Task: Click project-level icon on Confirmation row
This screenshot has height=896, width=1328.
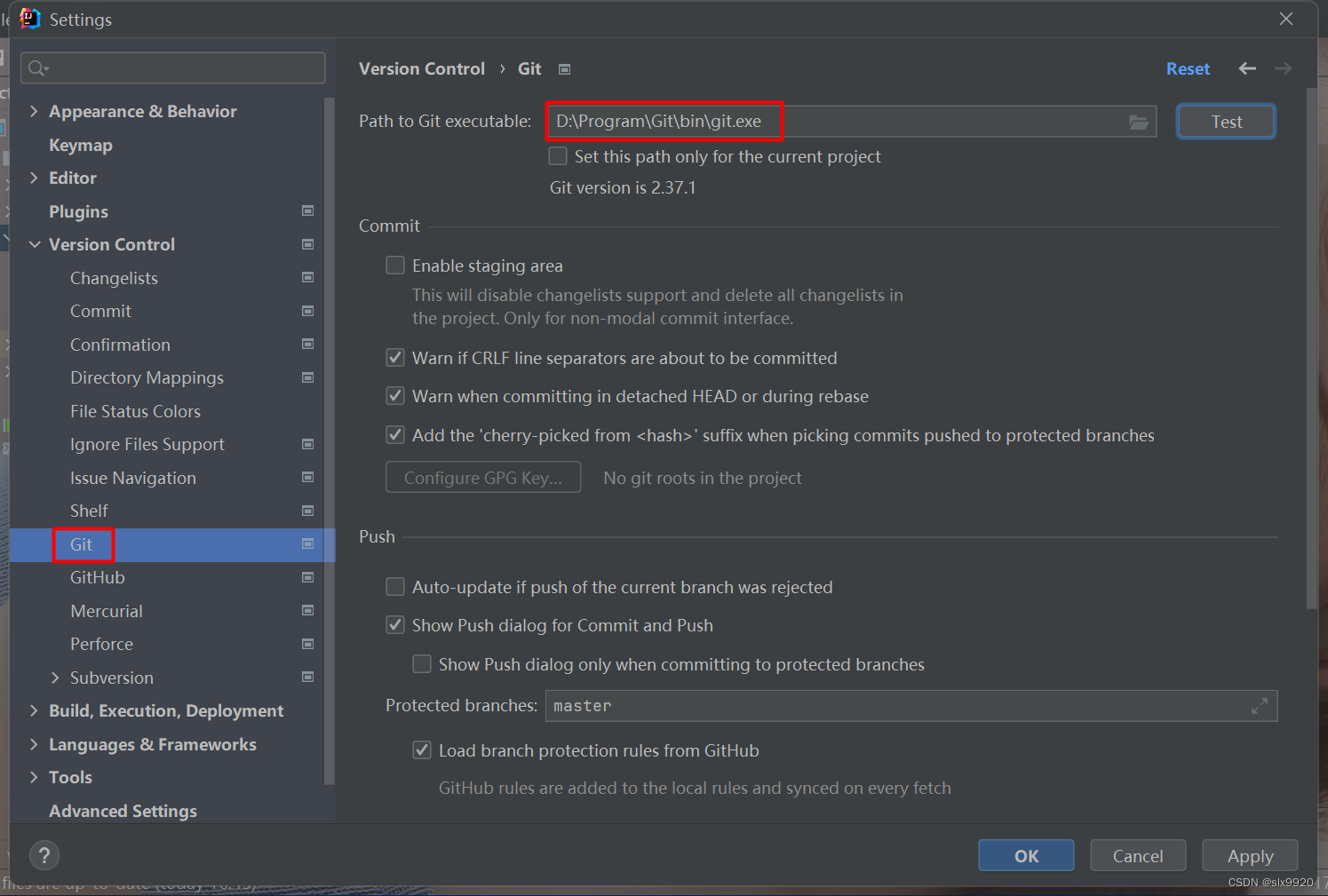Action: click(x=308, y=344)
